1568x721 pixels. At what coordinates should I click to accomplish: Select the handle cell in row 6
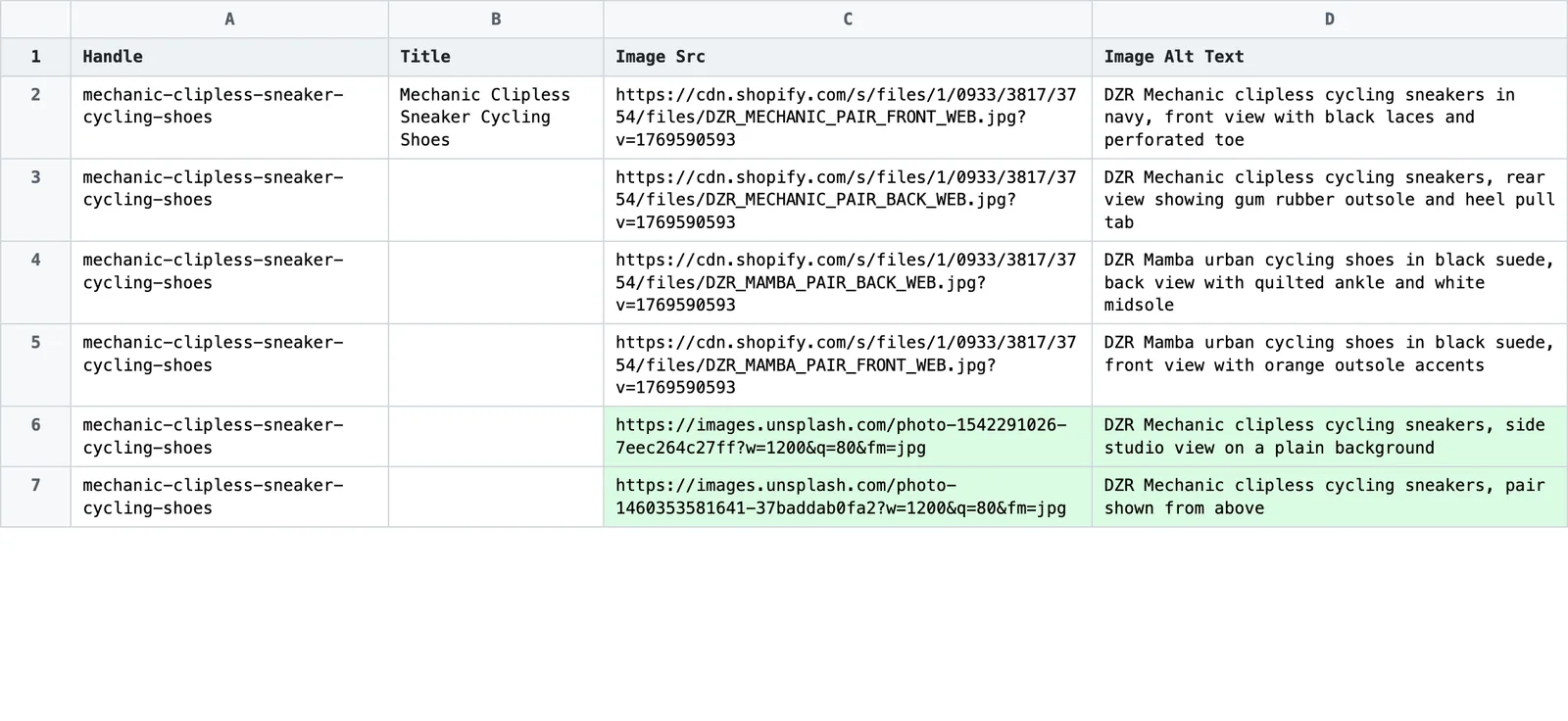coord(229,437)
